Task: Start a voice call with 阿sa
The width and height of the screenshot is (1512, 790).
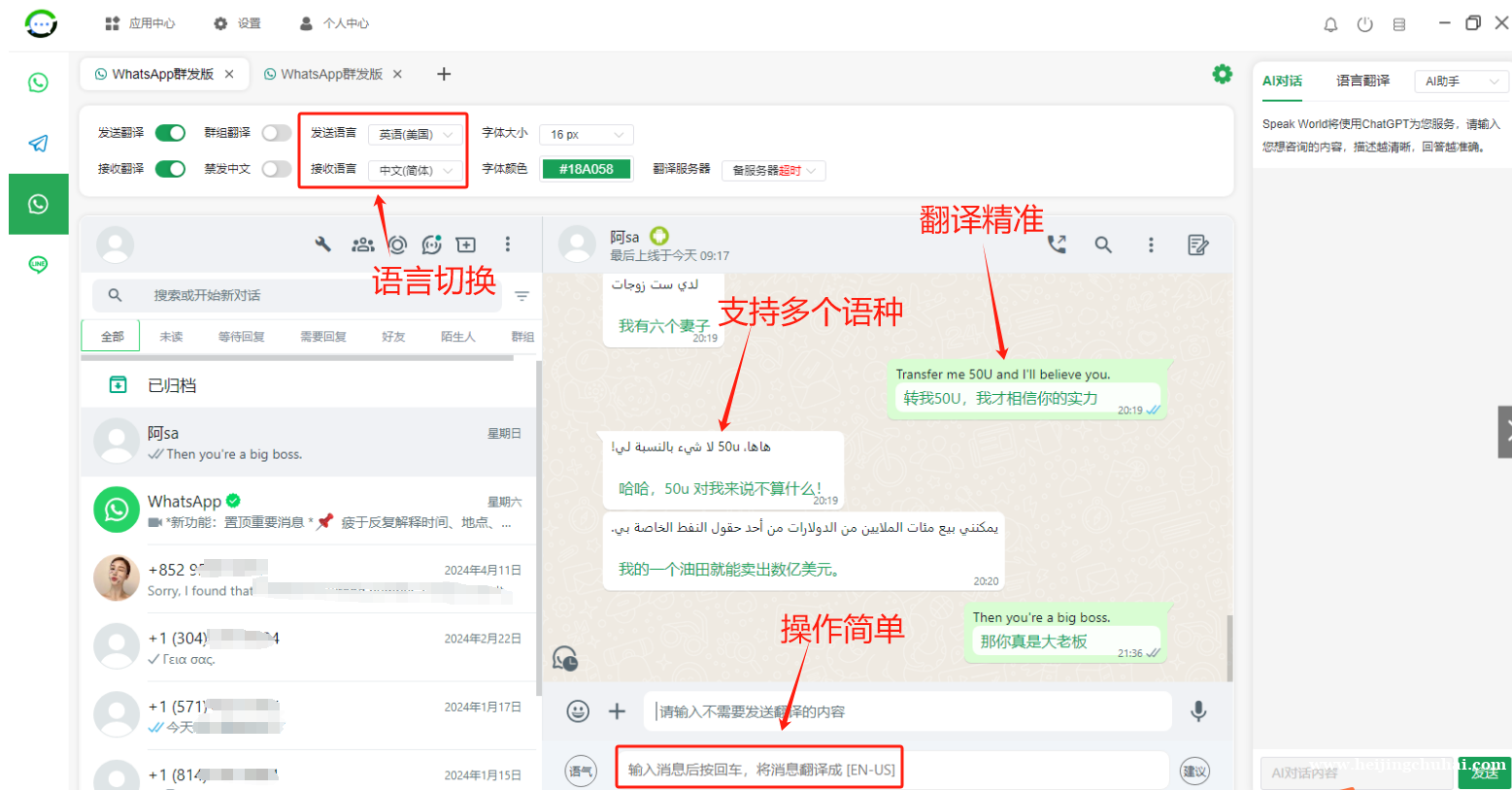Action: [x=1058, y=245]
